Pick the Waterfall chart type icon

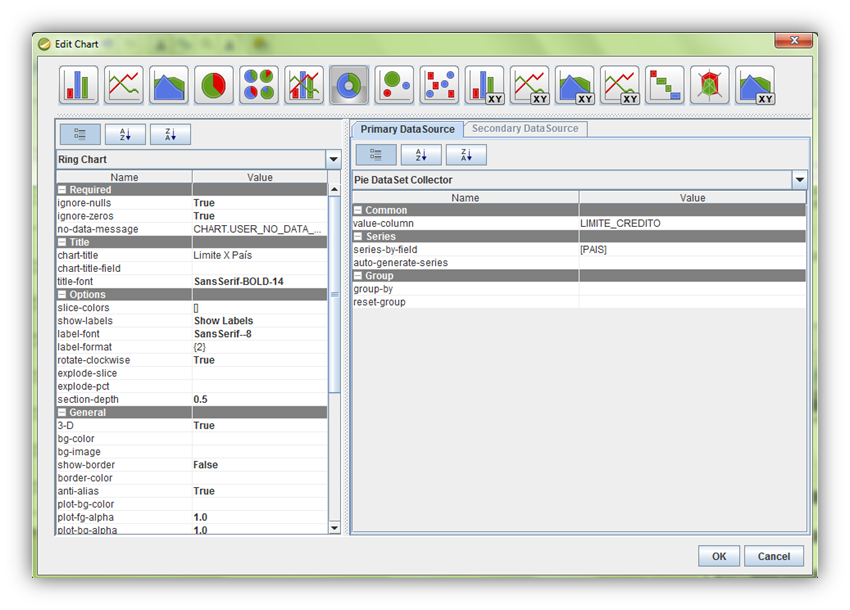click(665, 86)
